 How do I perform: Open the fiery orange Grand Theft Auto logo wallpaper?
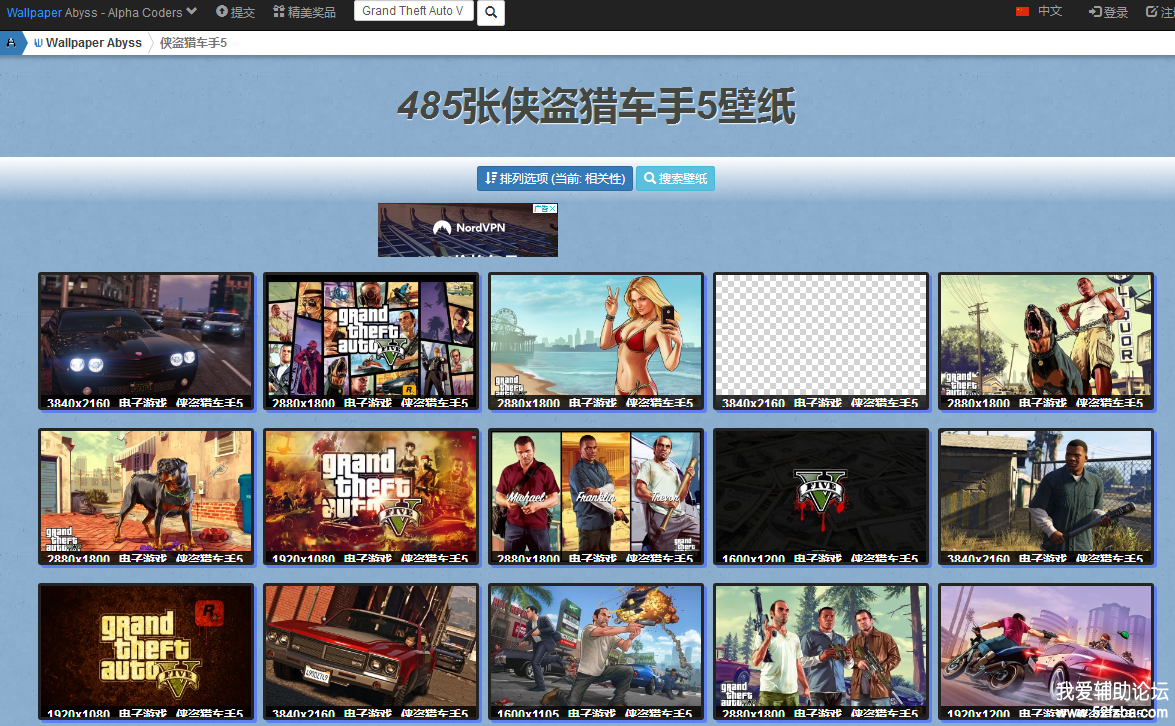pos(371,497)
